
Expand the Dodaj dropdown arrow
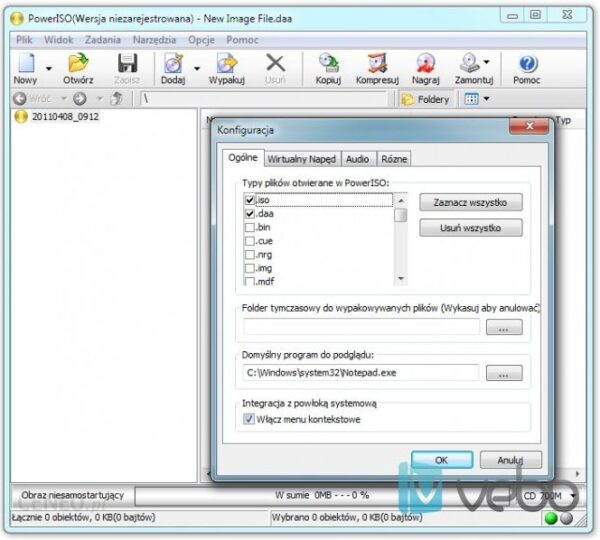pos(197,69)
